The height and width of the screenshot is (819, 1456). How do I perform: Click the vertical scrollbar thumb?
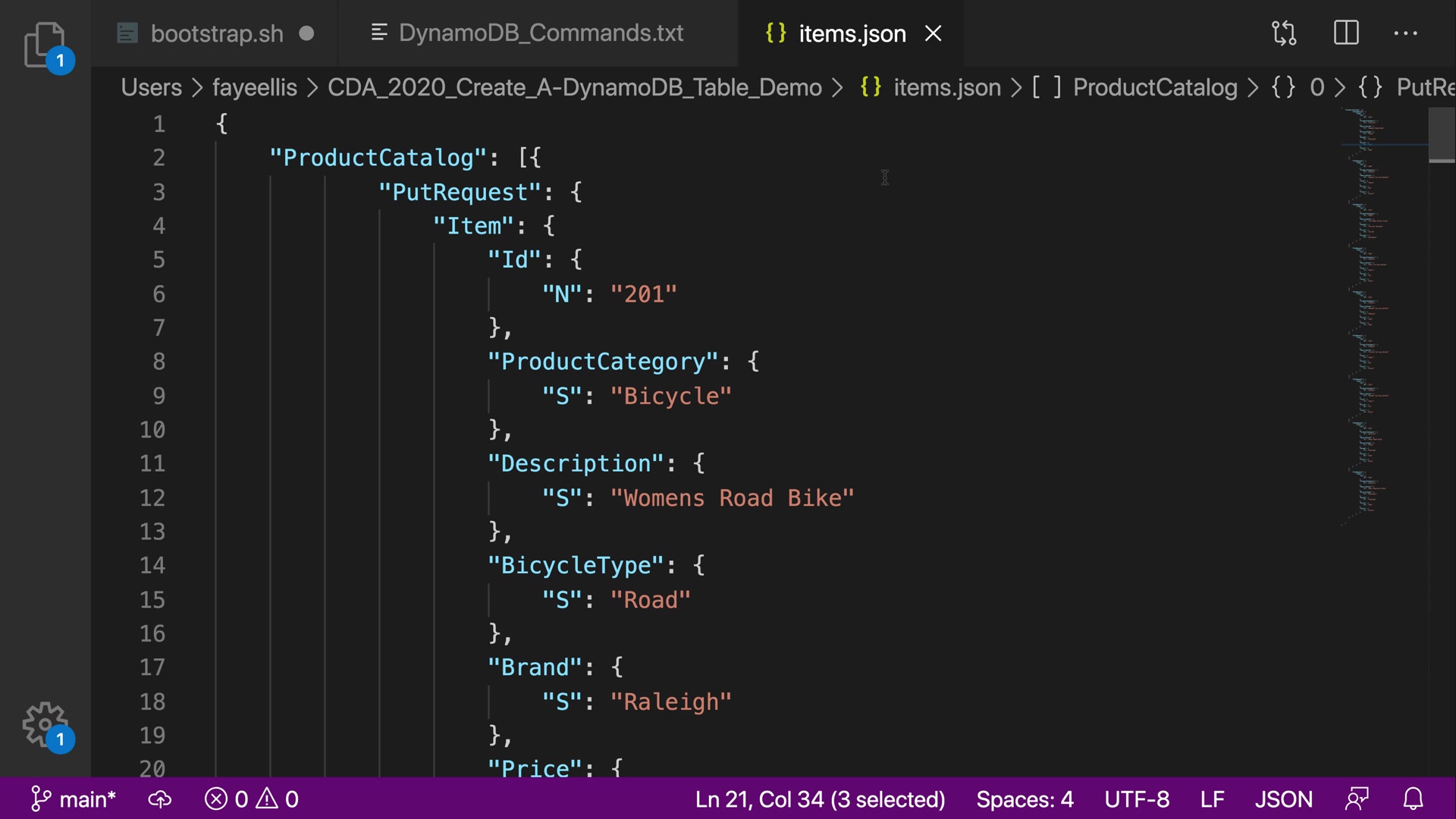1442,135
